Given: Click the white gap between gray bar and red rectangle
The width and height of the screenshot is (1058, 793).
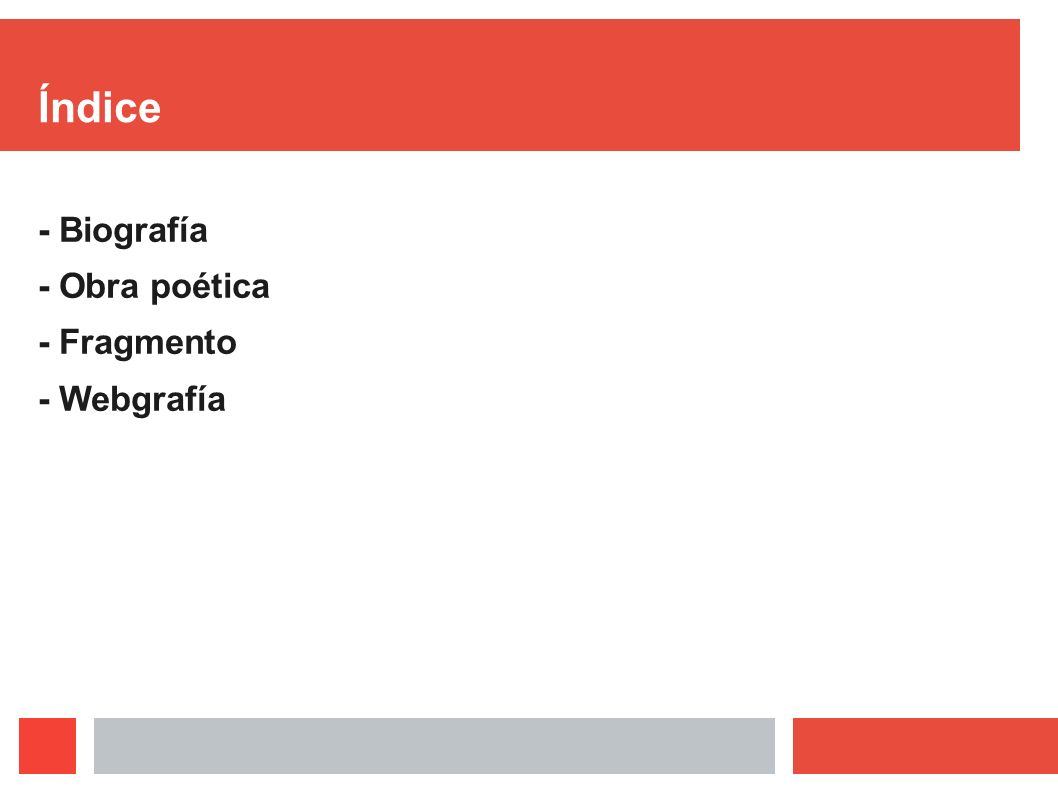Looking at the screenshot, I should click(783, 746).
